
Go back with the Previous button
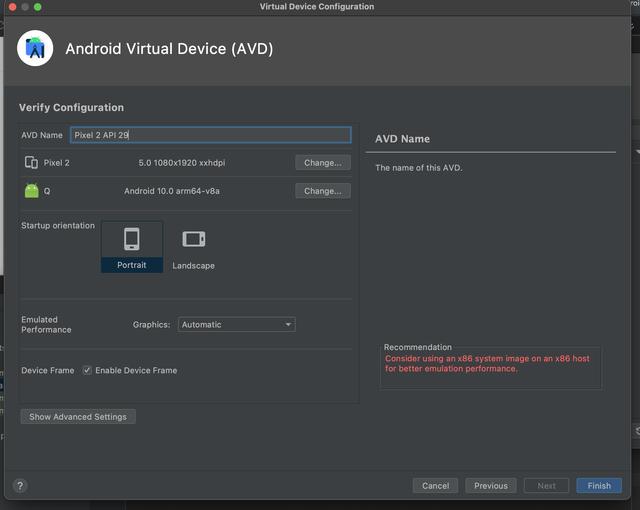coord(490,486)
